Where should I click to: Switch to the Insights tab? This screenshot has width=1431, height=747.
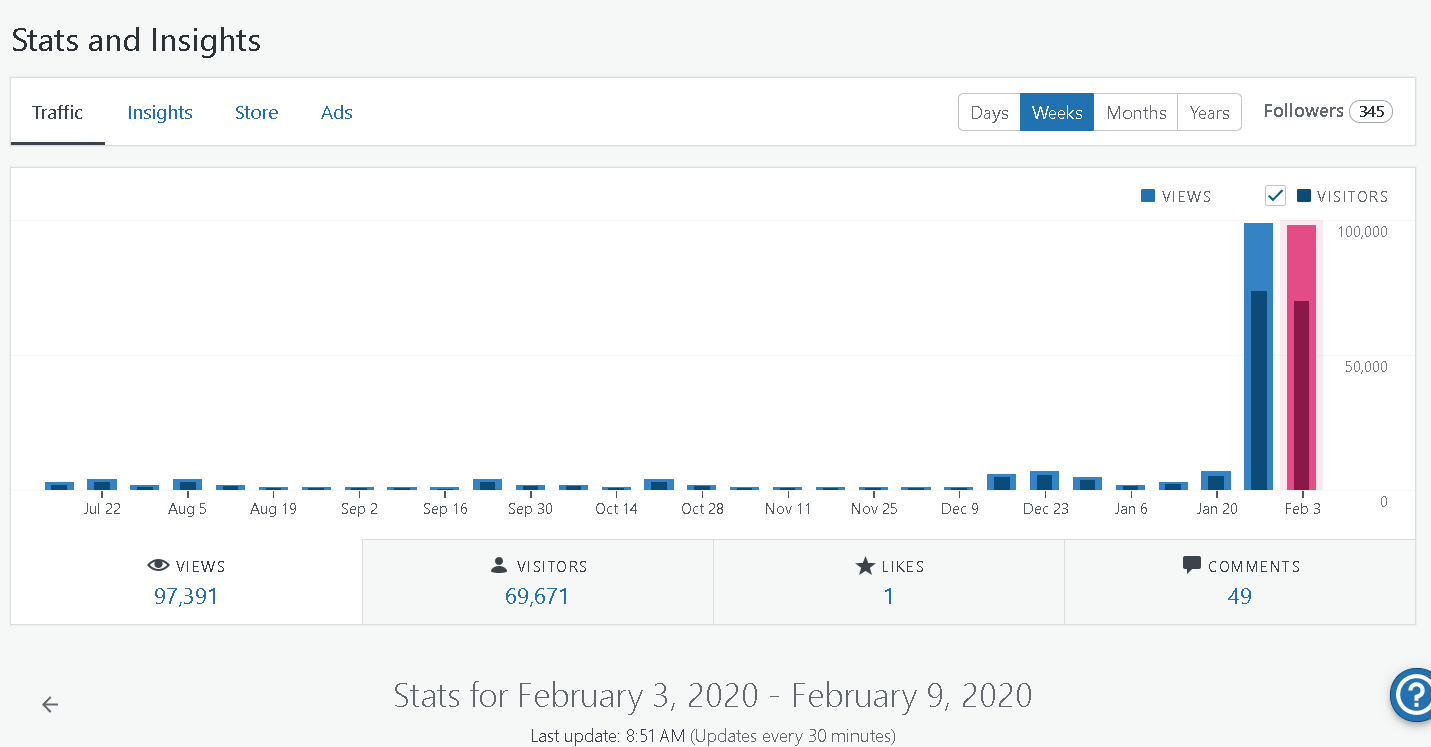pos(160,113)
